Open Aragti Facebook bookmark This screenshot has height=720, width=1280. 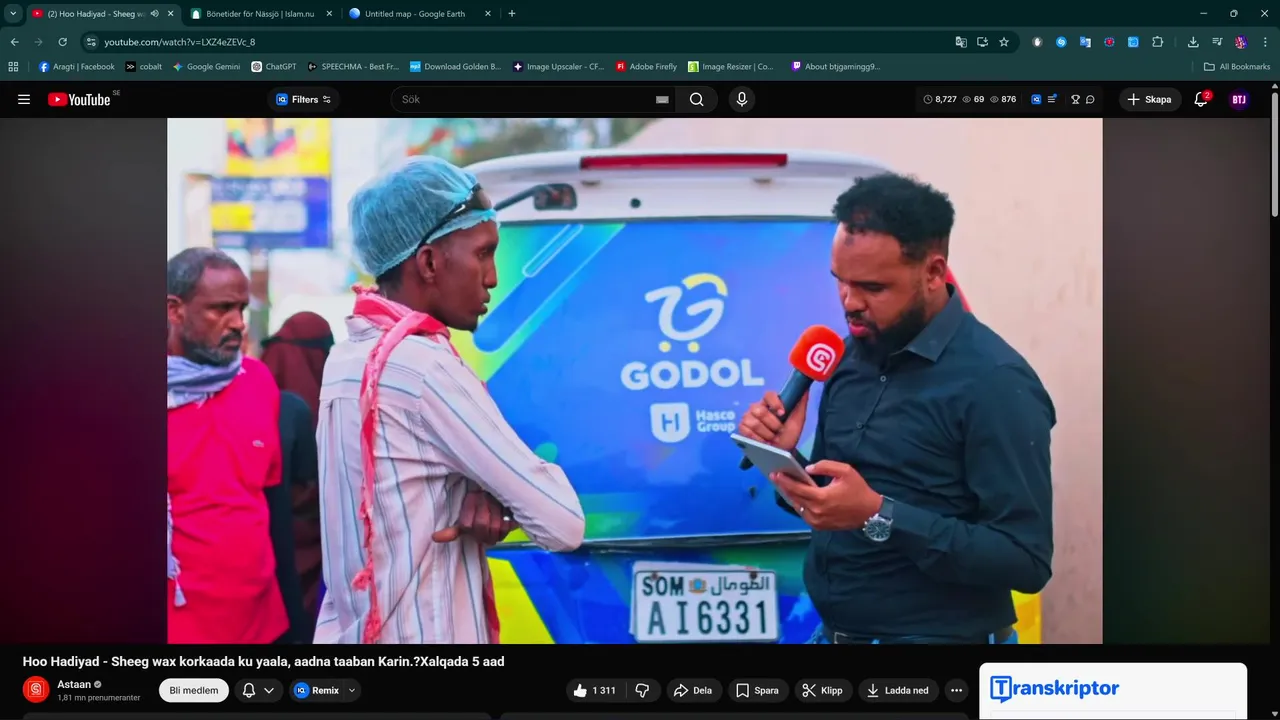click(76, 67)
